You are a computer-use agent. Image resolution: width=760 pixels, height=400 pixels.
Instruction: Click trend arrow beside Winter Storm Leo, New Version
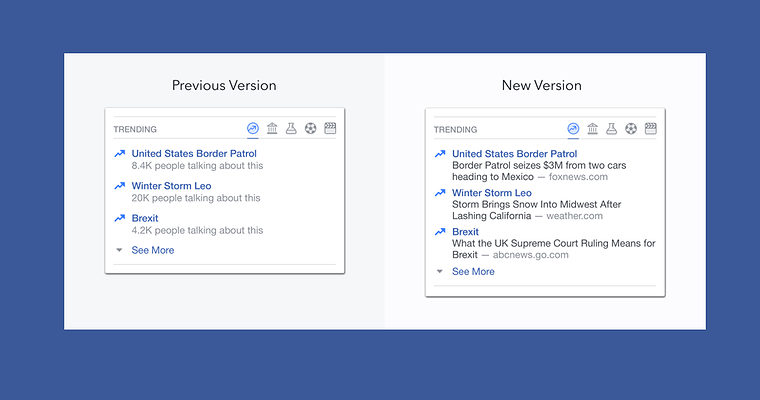pos(440,192)
